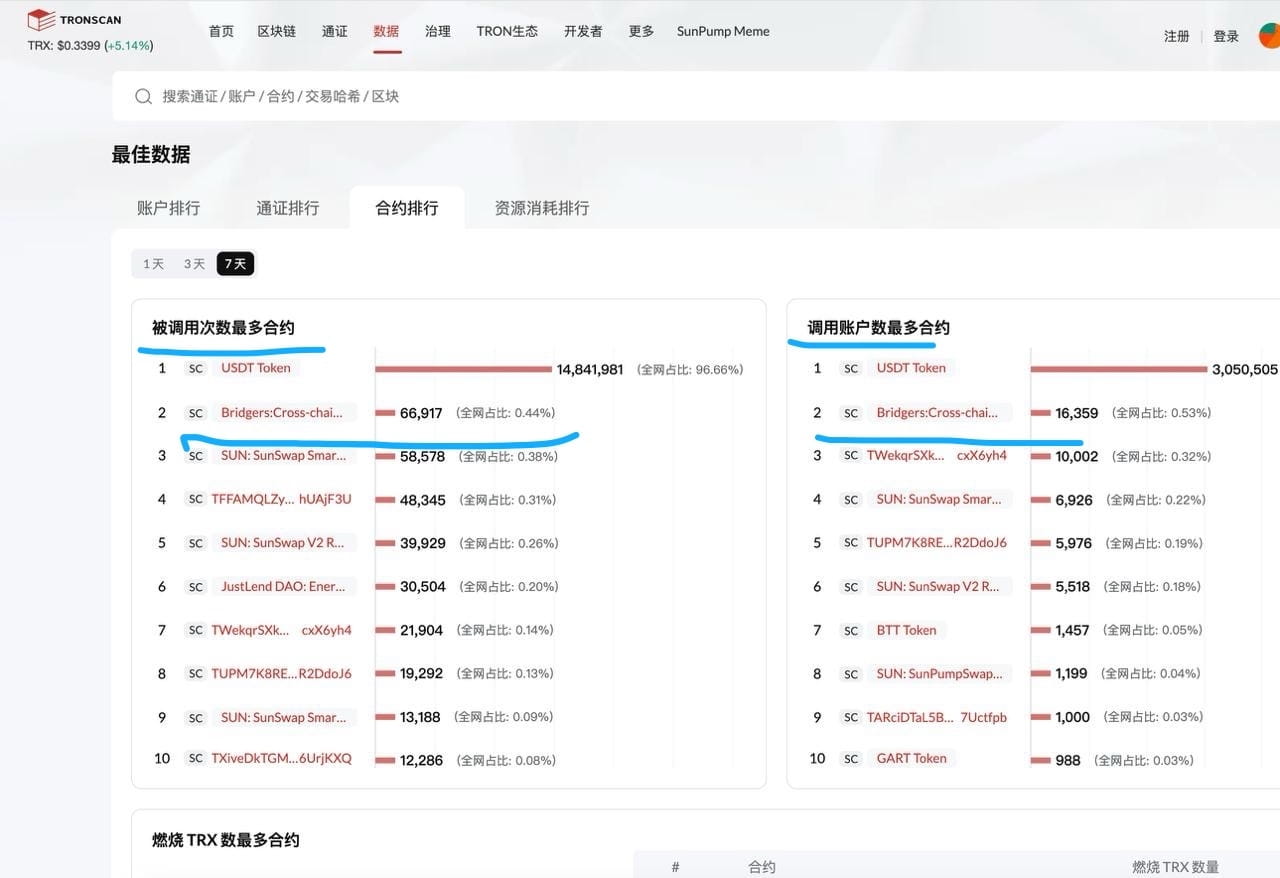Click the 被调用次数最多合约 panel heading
Image resolution: width=1280 pixels, height=878 pixels.
pyautogui.click(x=223, y=328)
